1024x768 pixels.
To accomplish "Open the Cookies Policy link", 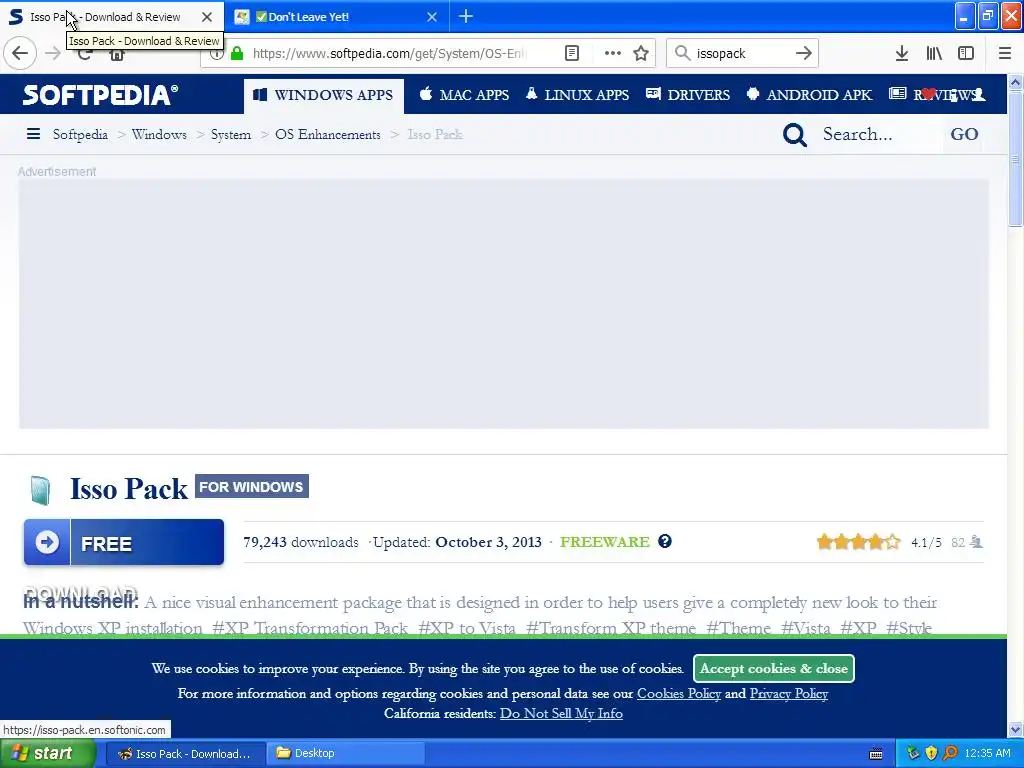I will (x=679, y=694).
